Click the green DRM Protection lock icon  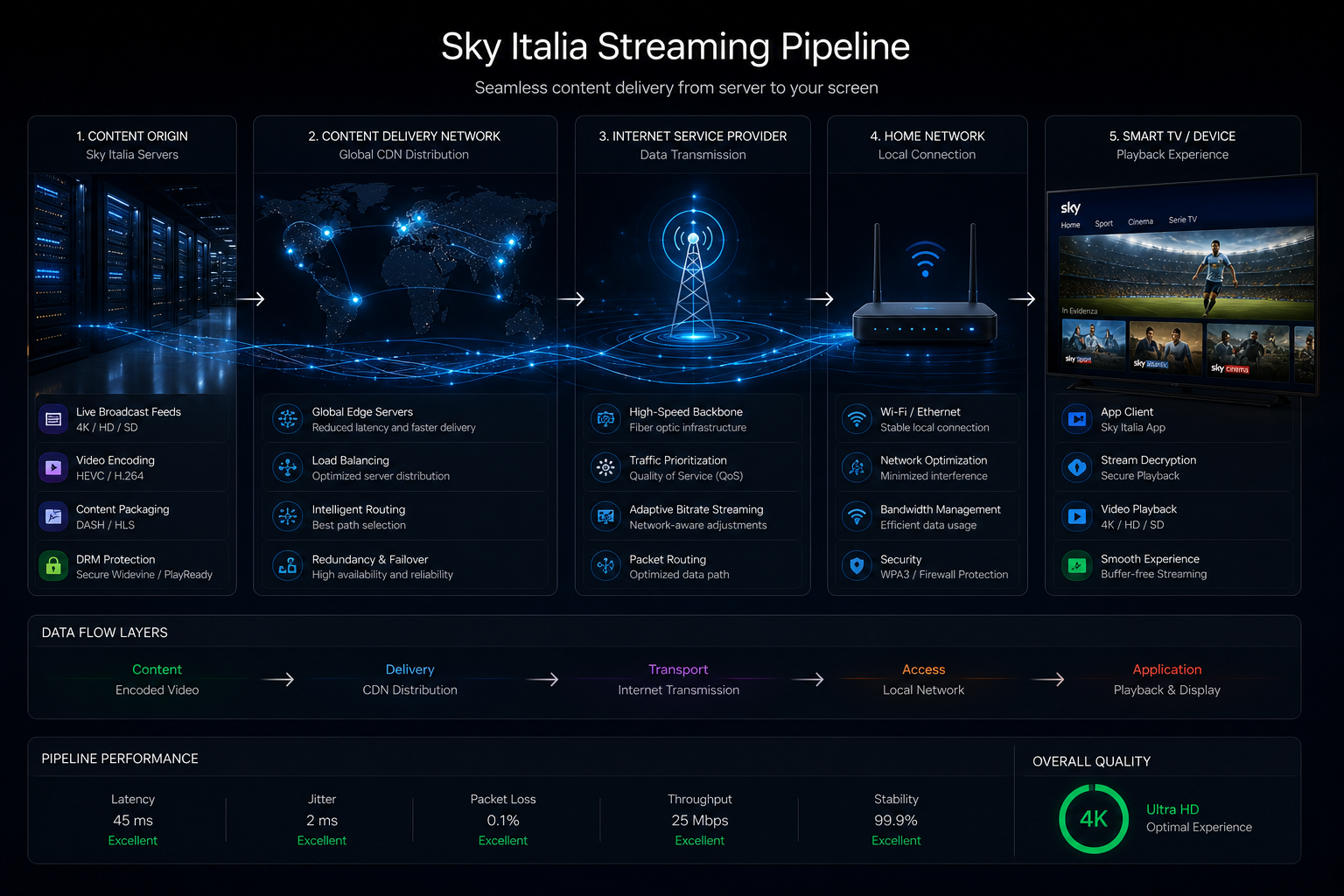53,566
